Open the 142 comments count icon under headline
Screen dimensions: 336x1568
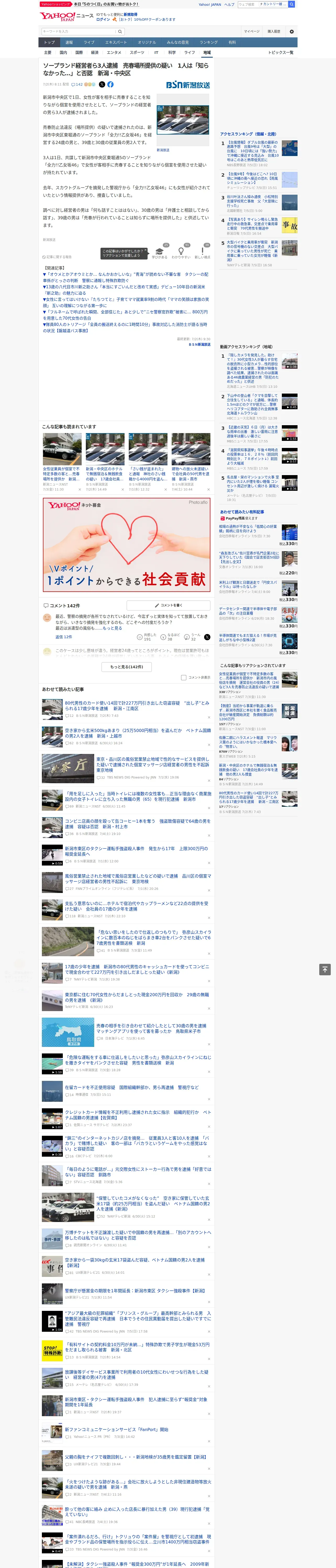pyautogui.click(x=77, y=85)
